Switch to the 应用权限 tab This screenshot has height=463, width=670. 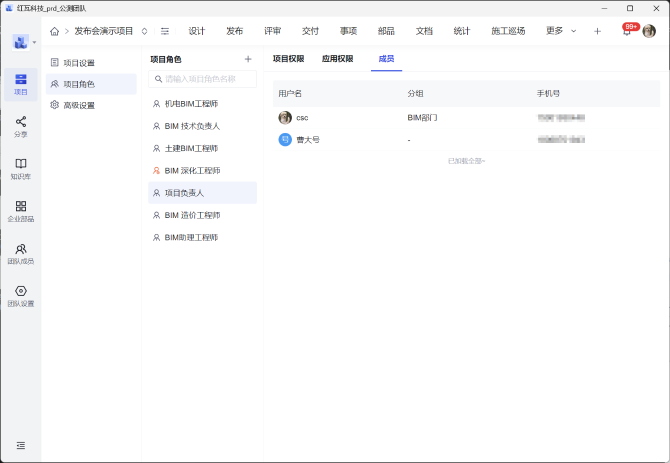coord(337,59)
